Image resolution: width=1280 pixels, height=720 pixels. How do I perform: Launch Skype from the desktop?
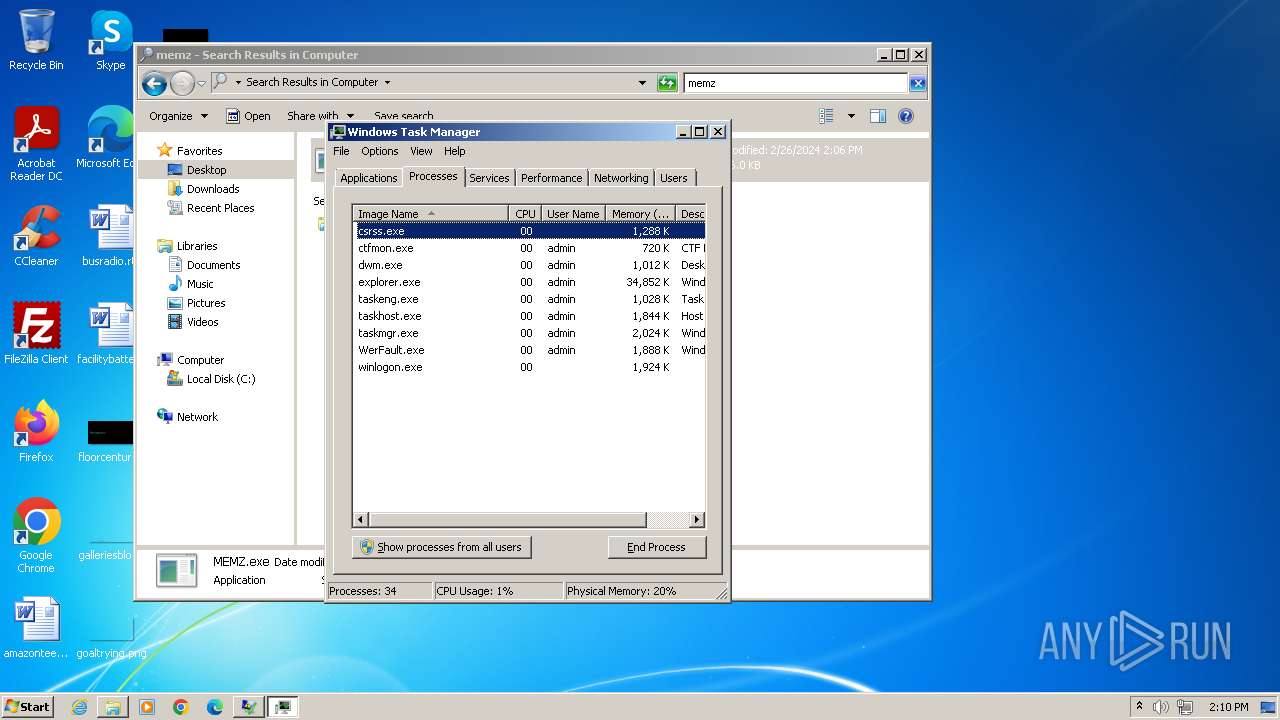coord(110,40)
